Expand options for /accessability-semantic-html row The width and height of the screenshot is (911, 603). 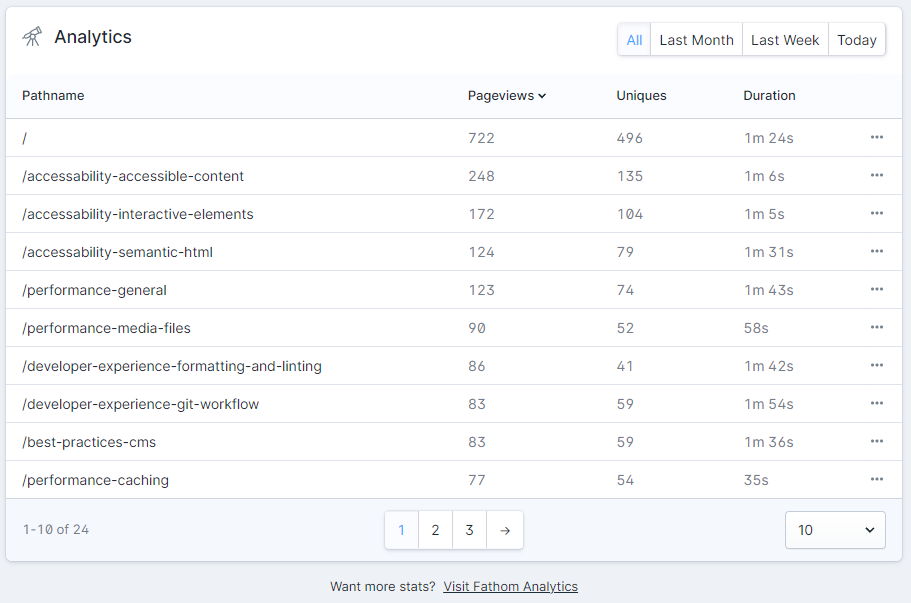tap(877, 251)
